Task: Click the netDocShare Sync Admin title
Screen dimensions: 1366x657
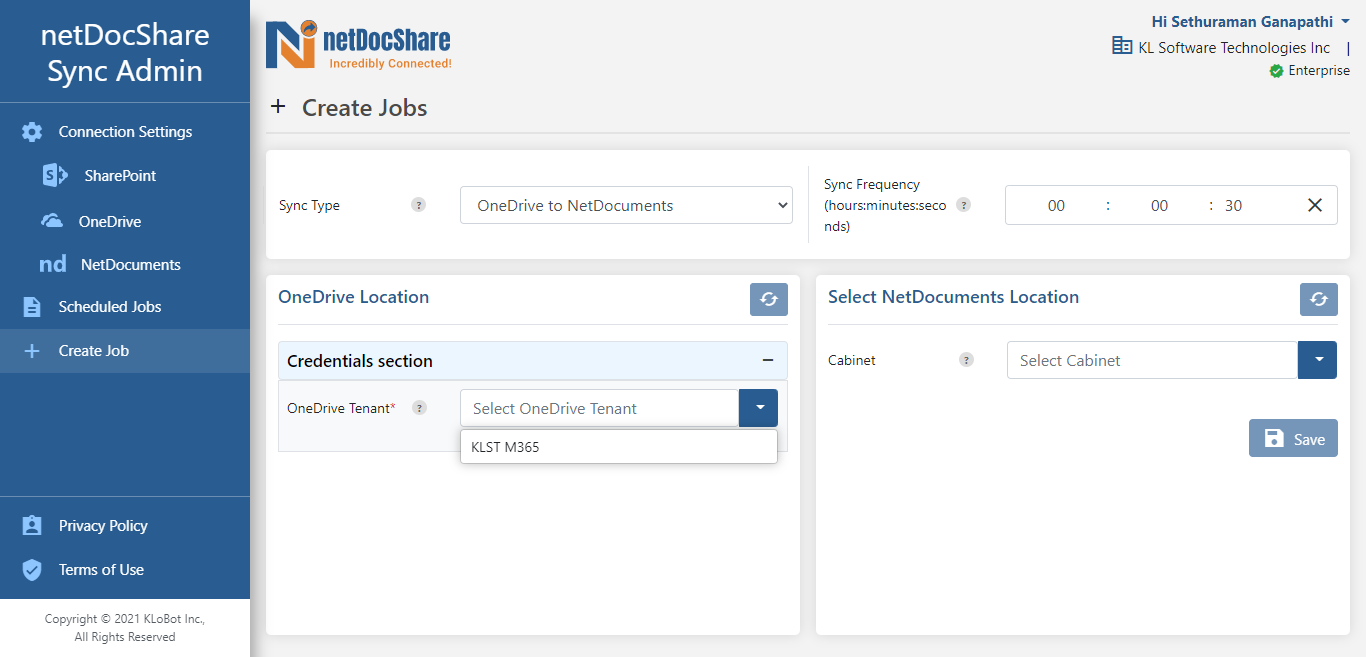Action: pyautogui.click(x=125, y=53)
